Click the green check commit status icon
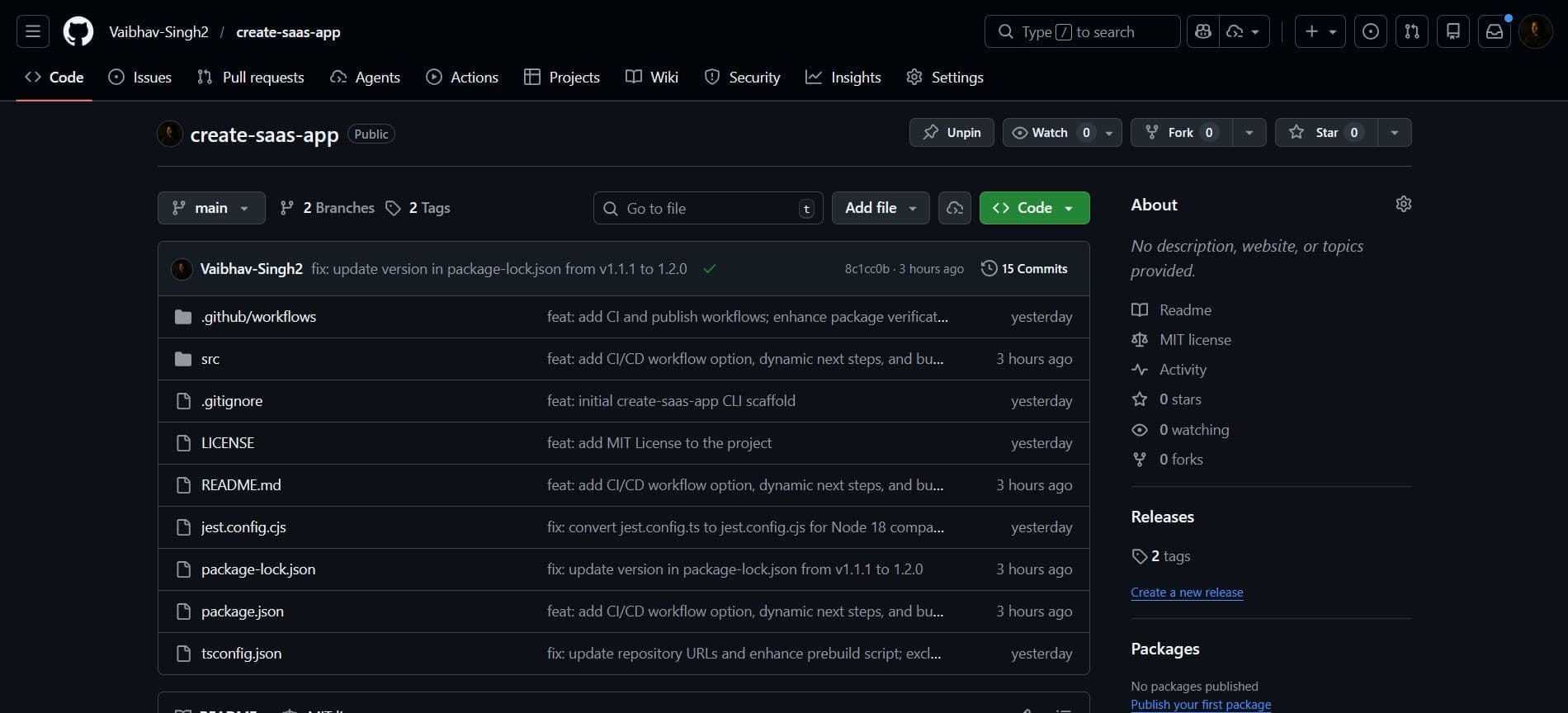This screenshot has height=713, width=1568. 710,269
